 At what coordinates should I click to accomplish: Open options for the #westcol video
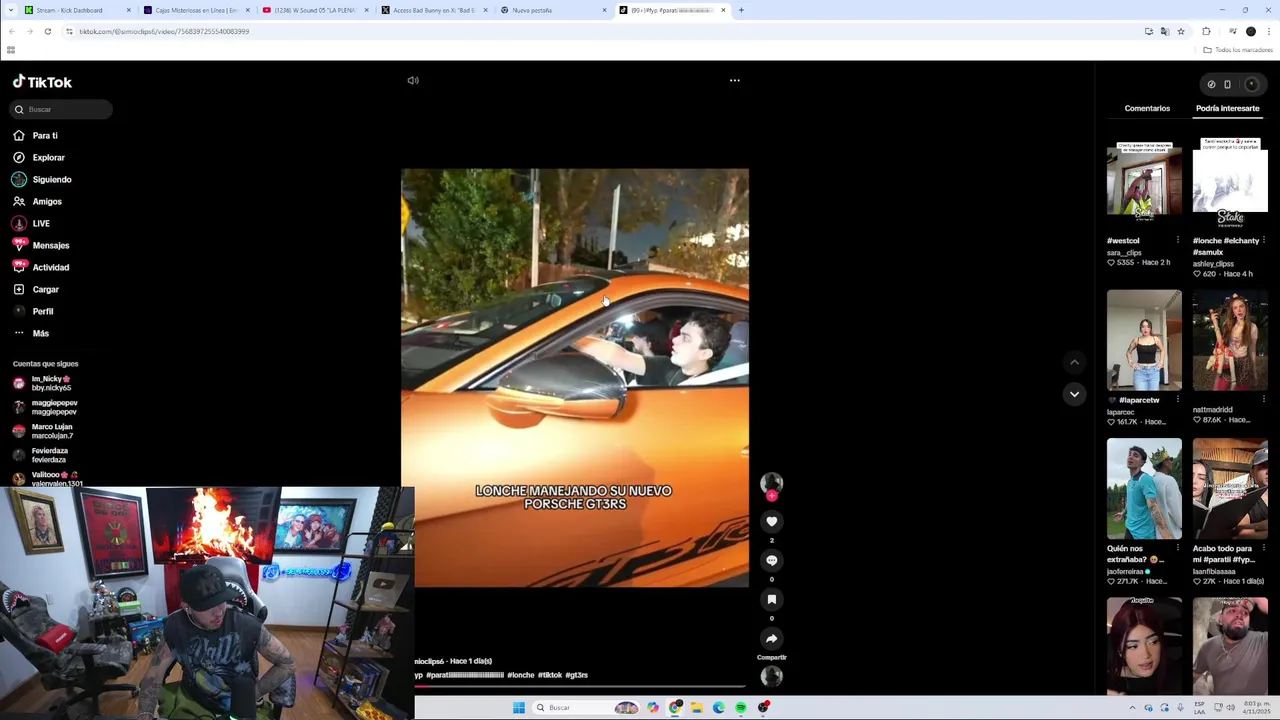point(1177,240)
